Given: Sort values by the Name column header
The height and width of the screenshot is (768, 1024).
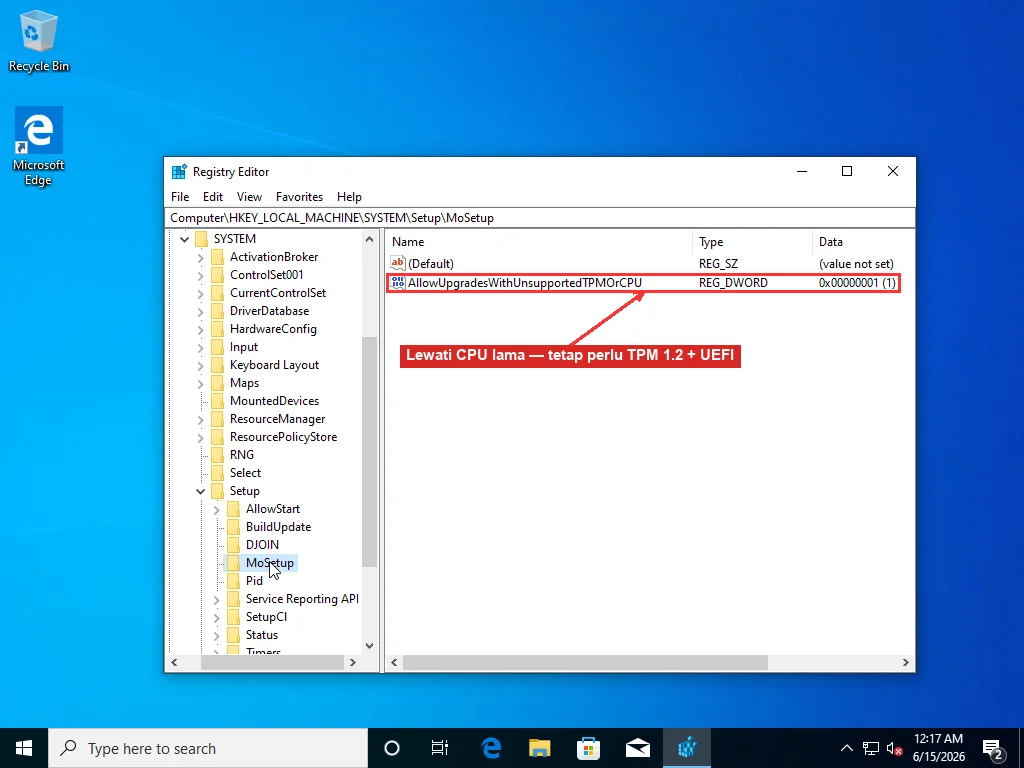Looking at the screenshot, I should [x=539, y=242].
